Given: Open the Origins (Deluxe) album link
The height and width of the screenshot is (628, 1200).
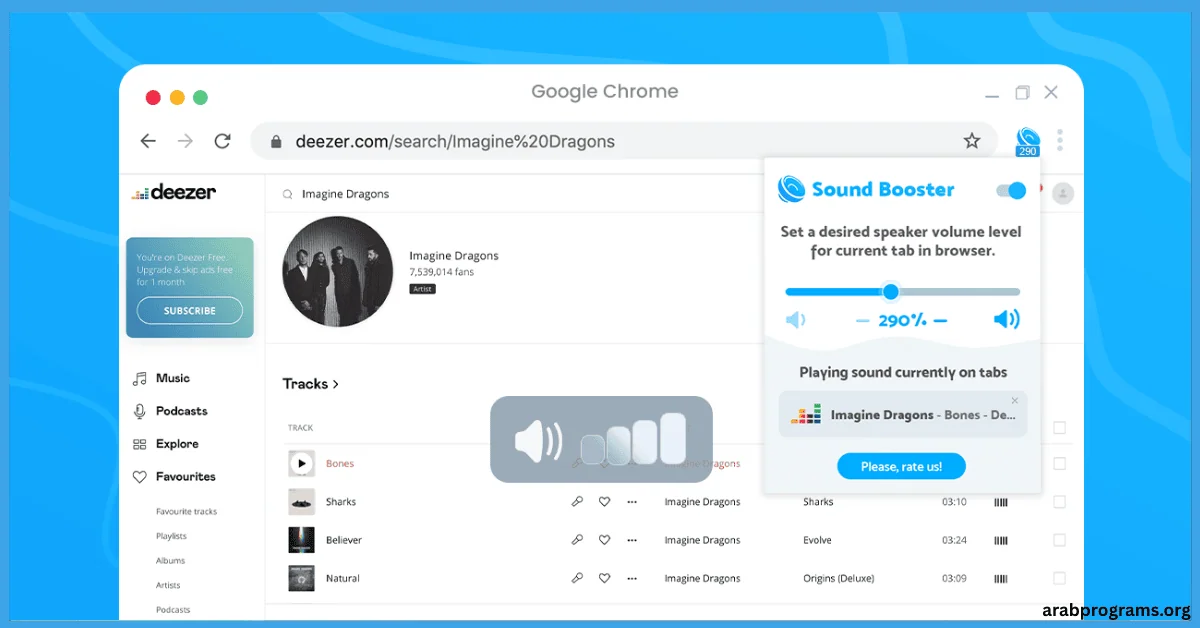Looking at the screenshot, I should click(x=839, y=578).
